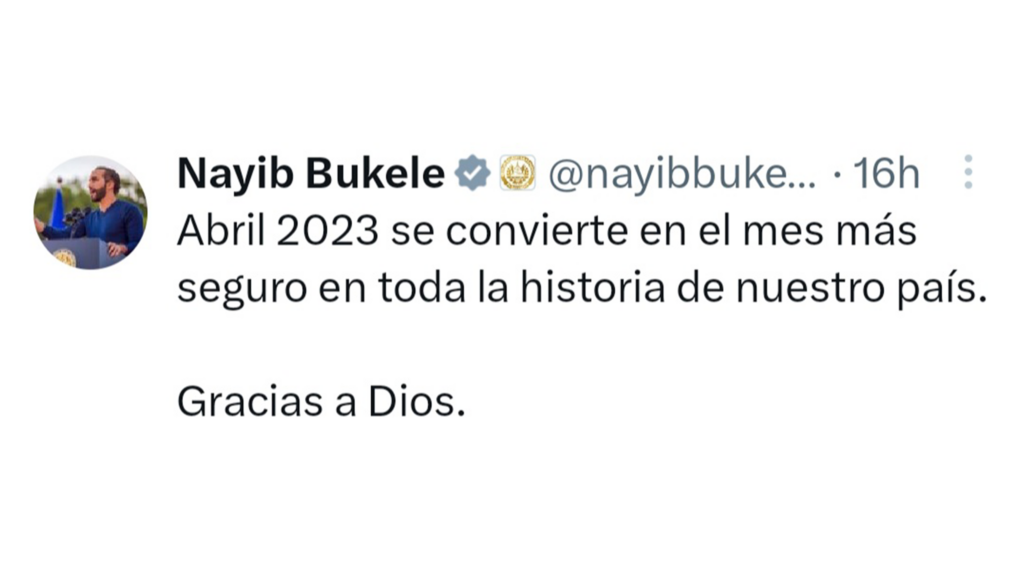1024x576 pixels.
Task: Visit the @nayibbuke... handle link
Action: [x=682, y=174]
